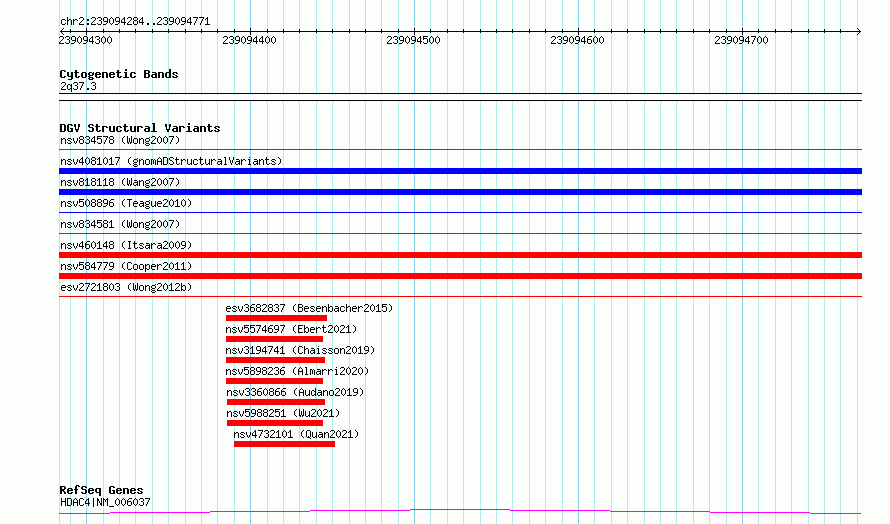This screenshot has height=524, width=890.
Task: Open the nsv5574697 (Ebert2021) variant label
Action: (291, 329)
